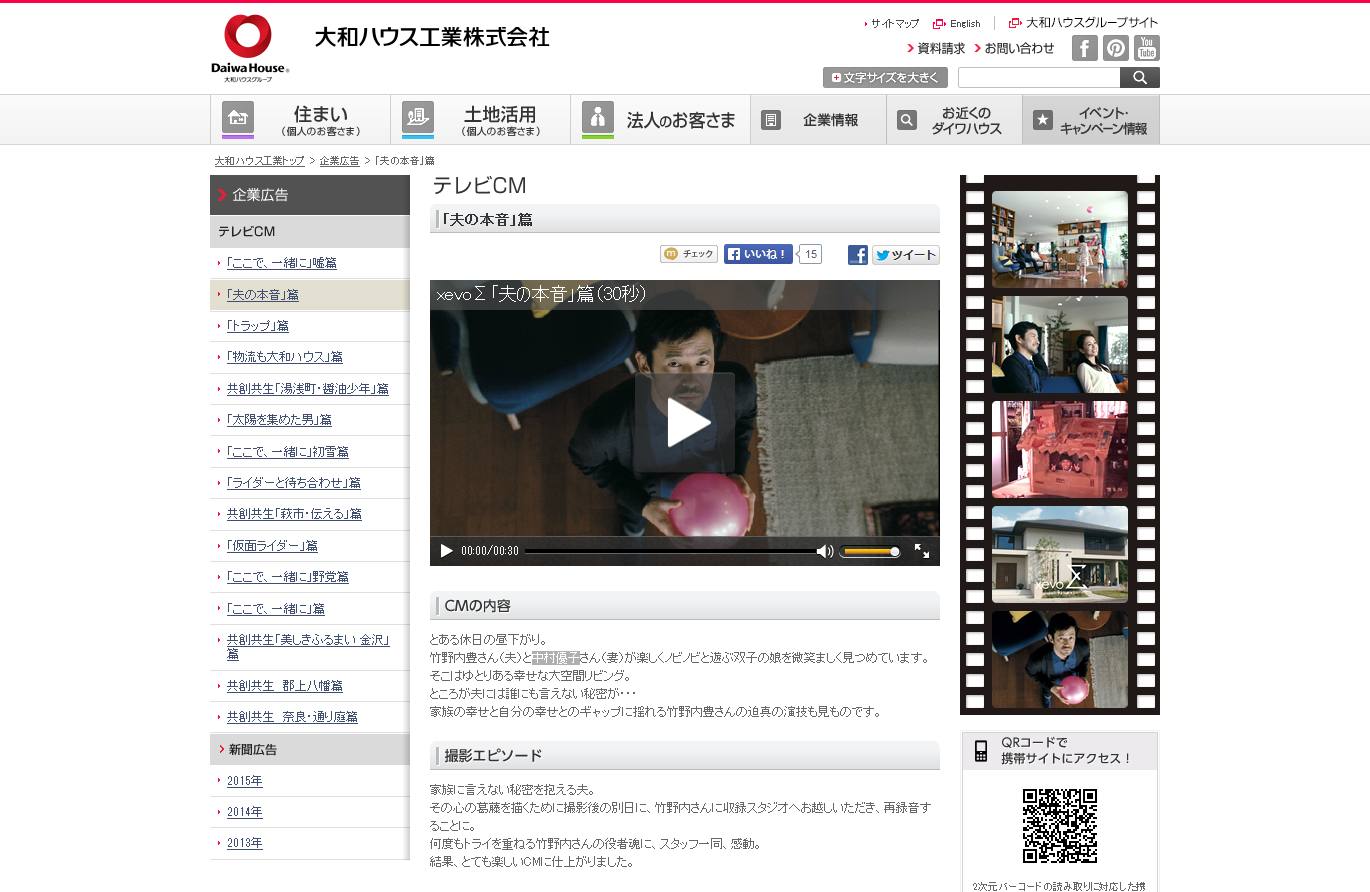Open the 企業広告 sidebar heading

tap(310, 195)
